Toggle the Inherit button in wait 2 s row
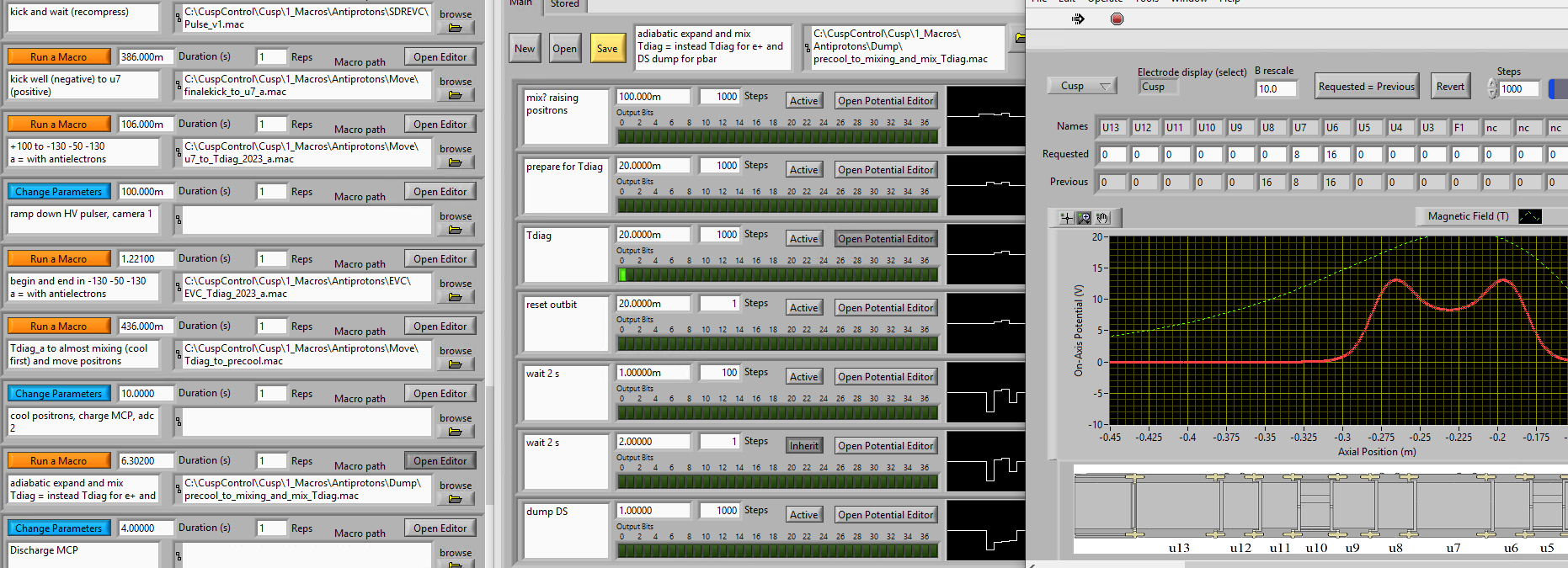Viewport: 1568px width, 568px height. [x=803, y=445]
